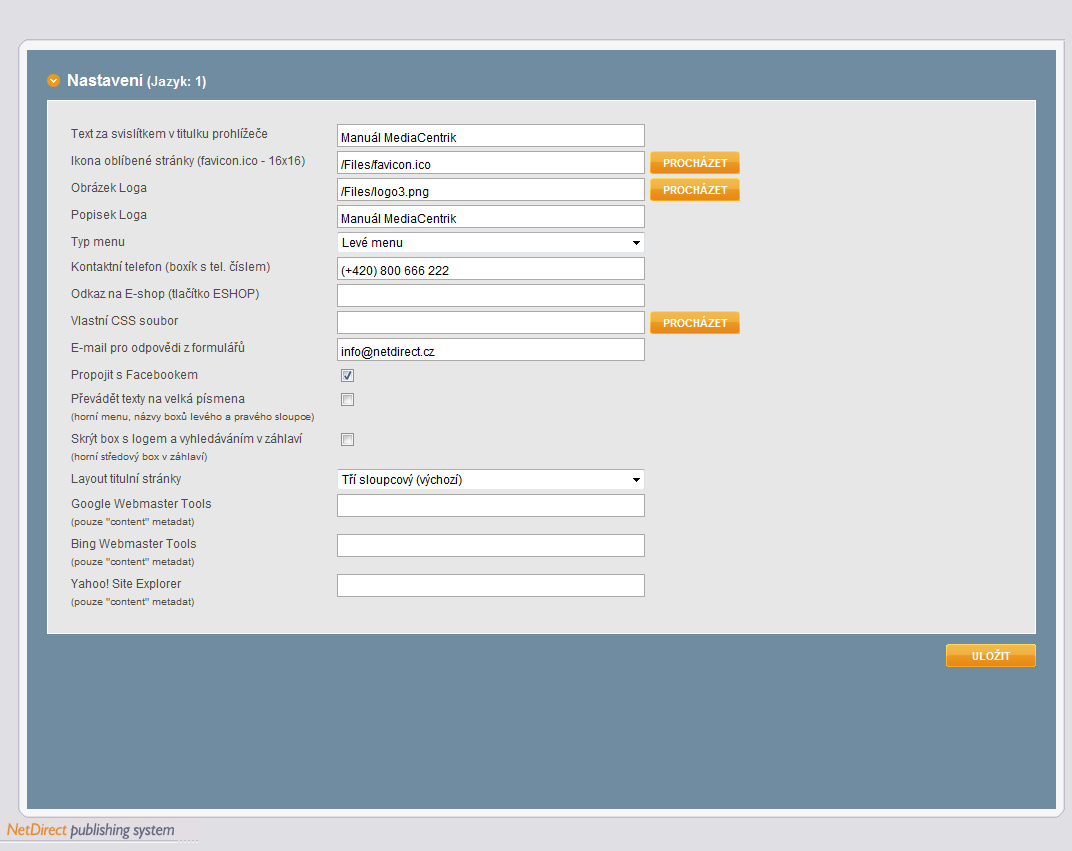Focus the Odkaz na E-shop field
The height and width of the screenshot is (851, 1072).
(491, 295)
